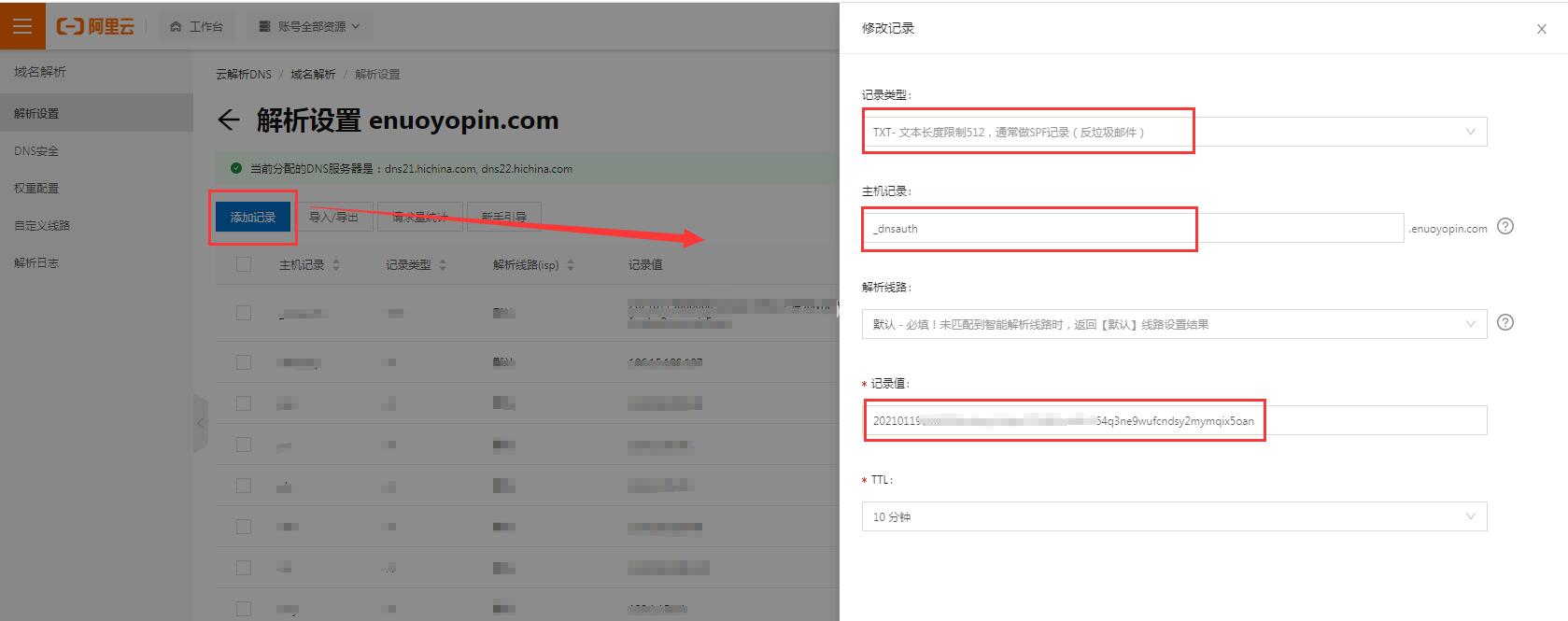This screenshot has width=1568, height=621.
Task: Open the hamburger menu icon
Action: [22, 26]
